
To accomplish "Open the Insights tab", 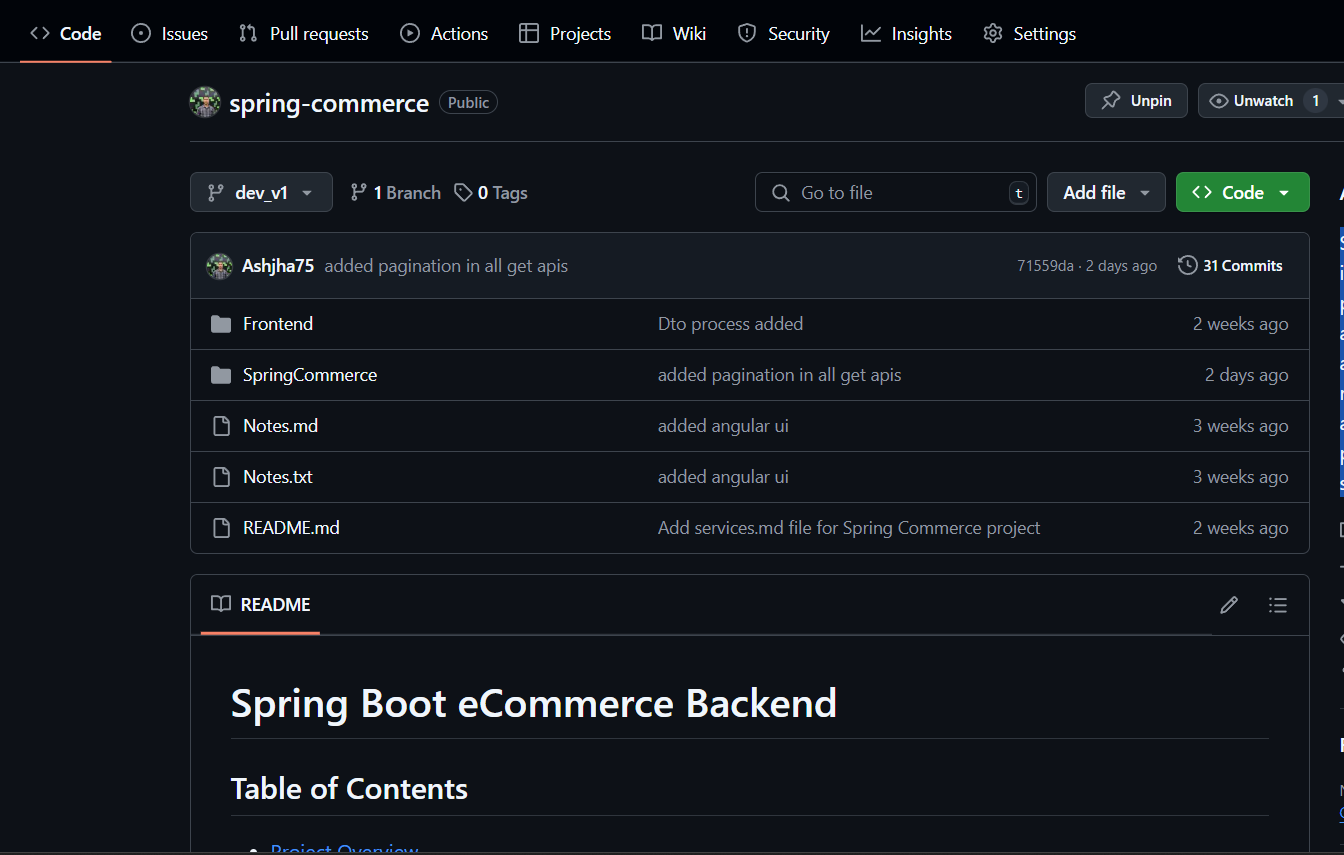I will (x=906, y=33).
